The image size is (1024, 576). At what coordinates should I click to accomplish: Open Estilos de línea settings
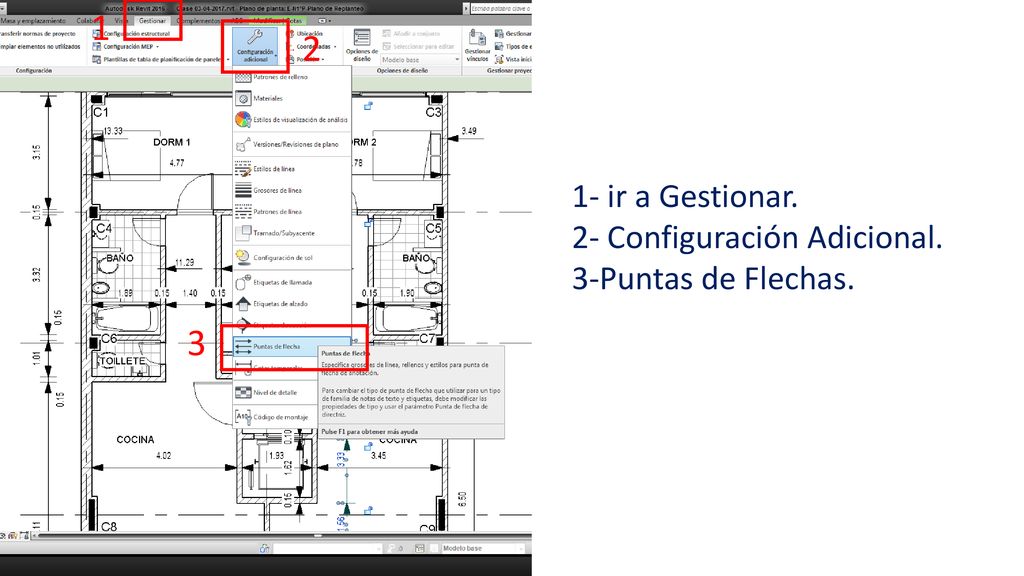(x=292, y=169)
